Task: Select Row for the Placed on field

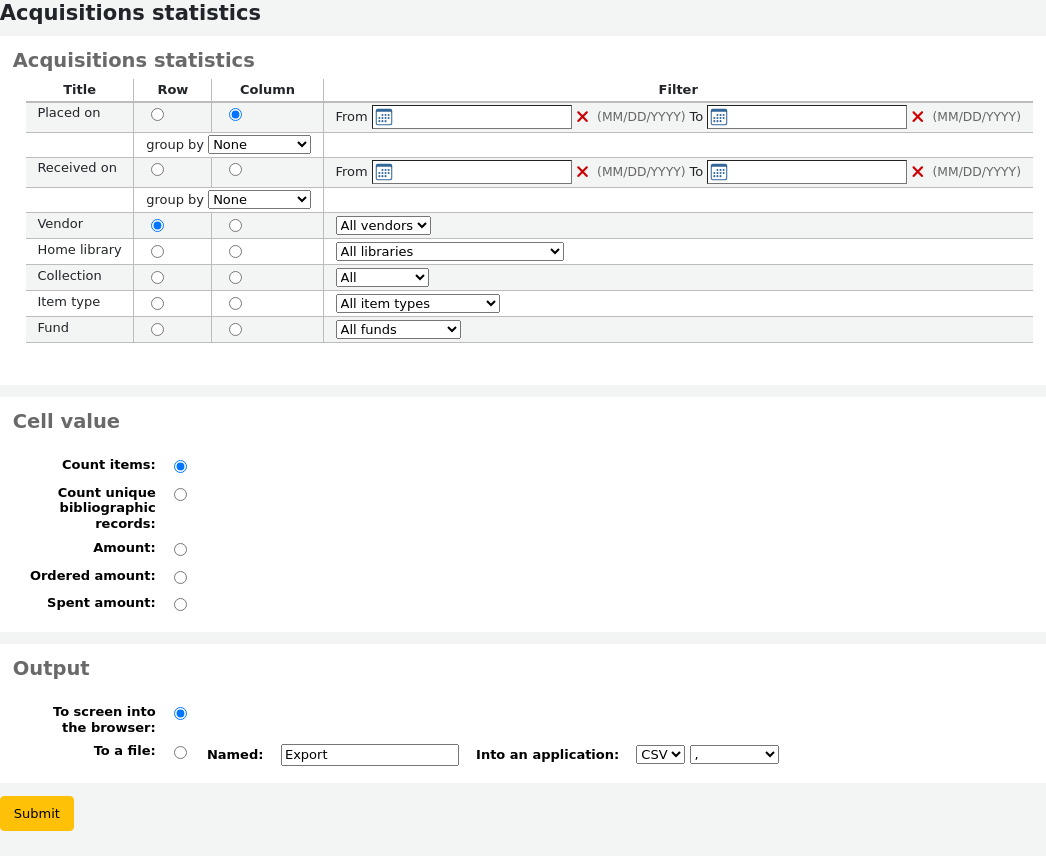Action: [157, 114]
